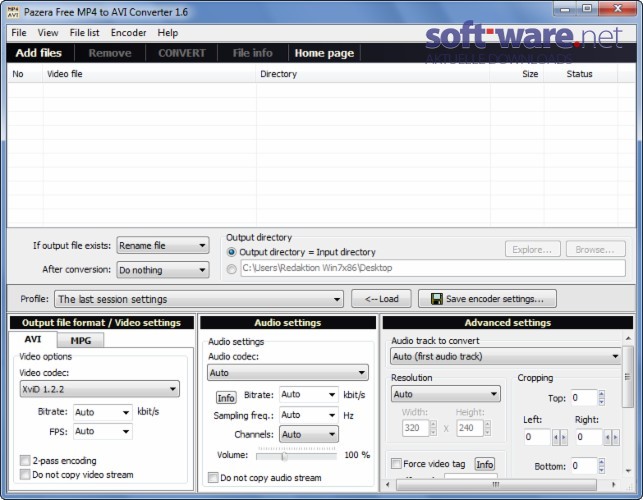The width and height of the screenshot is (643, 500).
Task: Sort by the Video file column header
Action: 149,74
